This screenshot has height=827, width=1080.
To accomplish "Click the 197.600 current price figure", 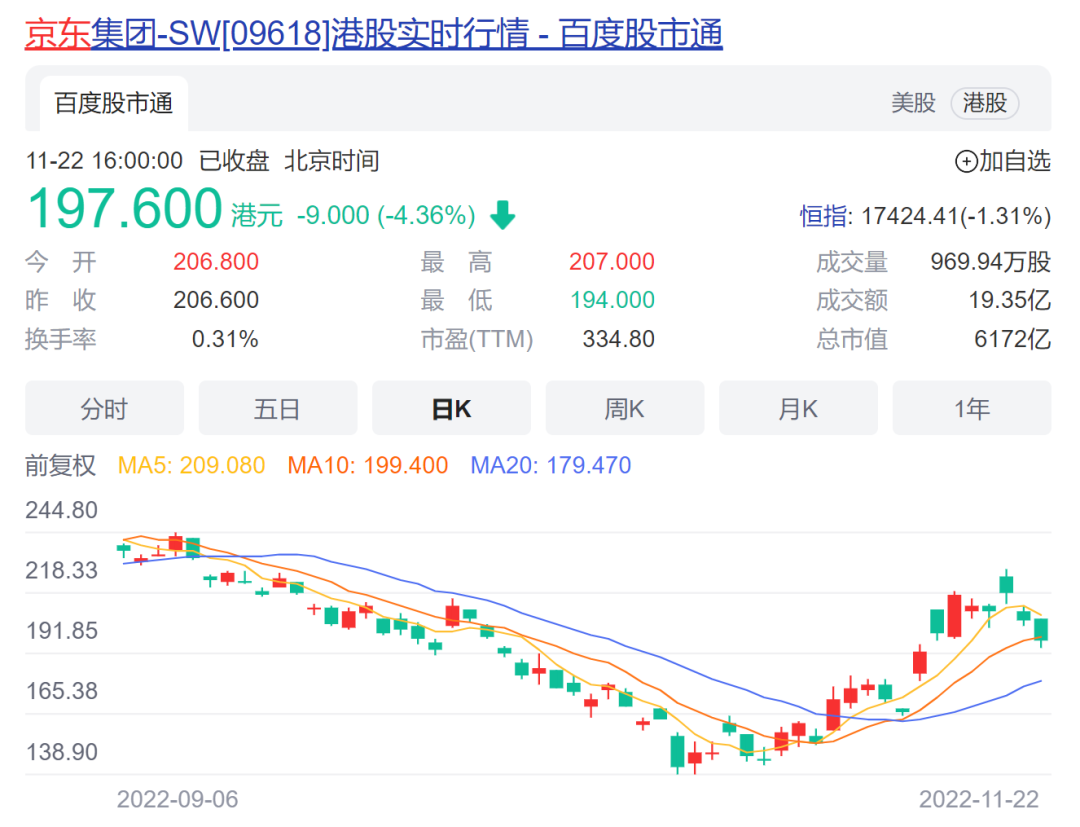I will (124, 209).
